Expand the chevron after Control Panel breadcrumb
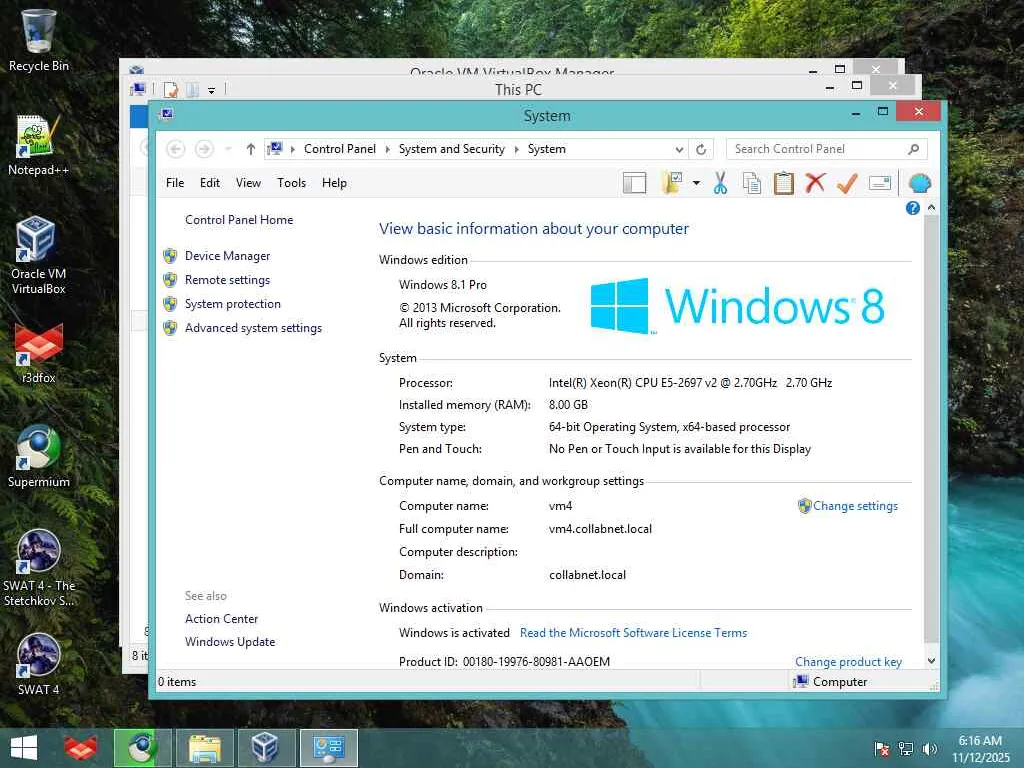 387,149
